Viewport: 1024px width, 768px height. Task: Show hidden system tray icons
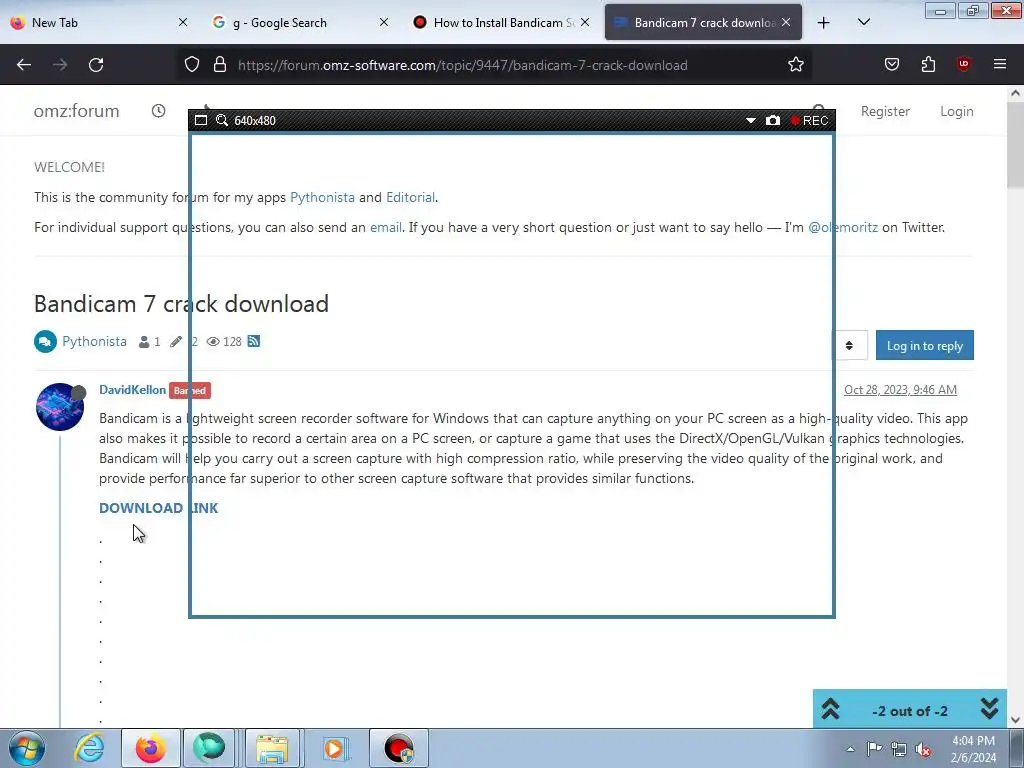point(850,749)
